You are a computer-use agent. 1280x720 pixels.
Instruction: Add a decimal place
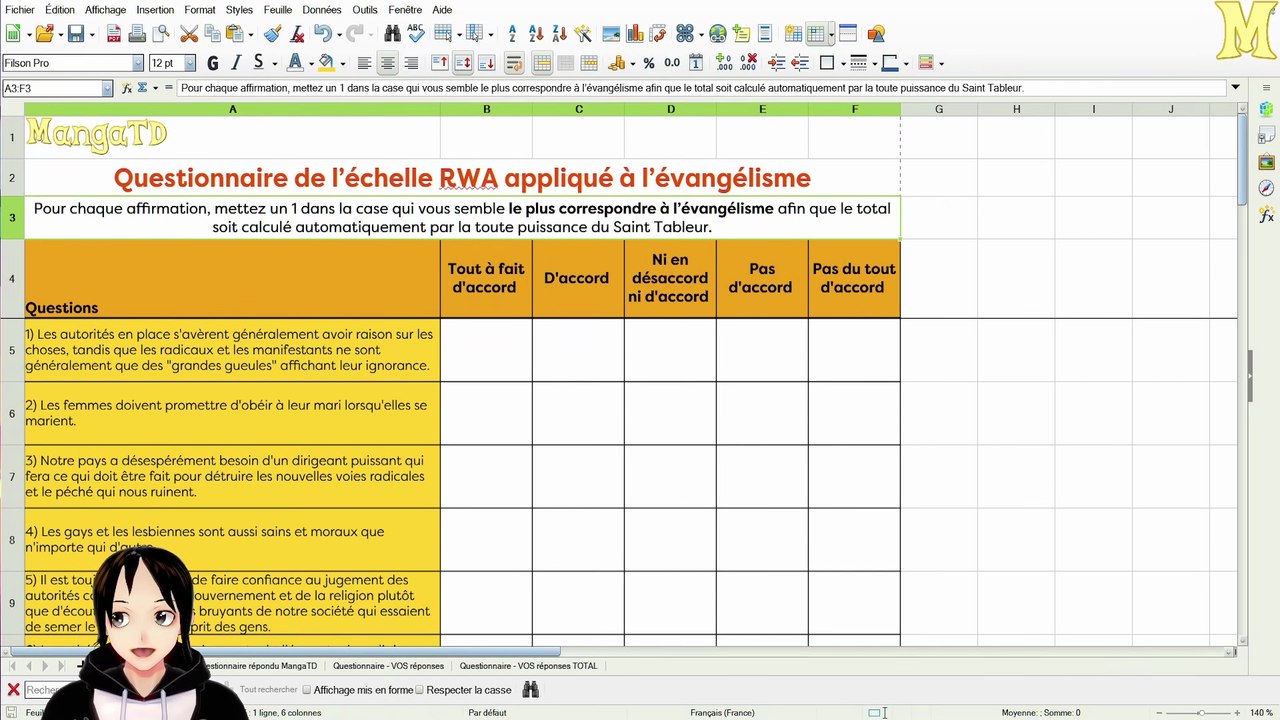[724, 63]
